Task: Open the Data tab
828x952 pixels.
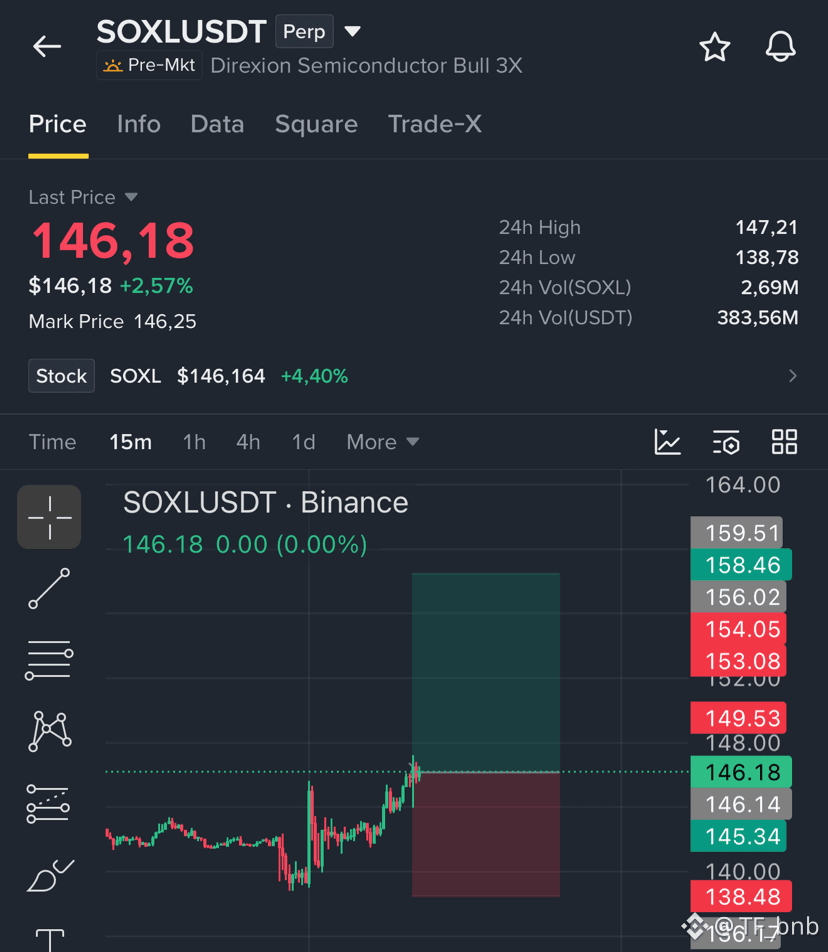Action: tap(217, 124)
